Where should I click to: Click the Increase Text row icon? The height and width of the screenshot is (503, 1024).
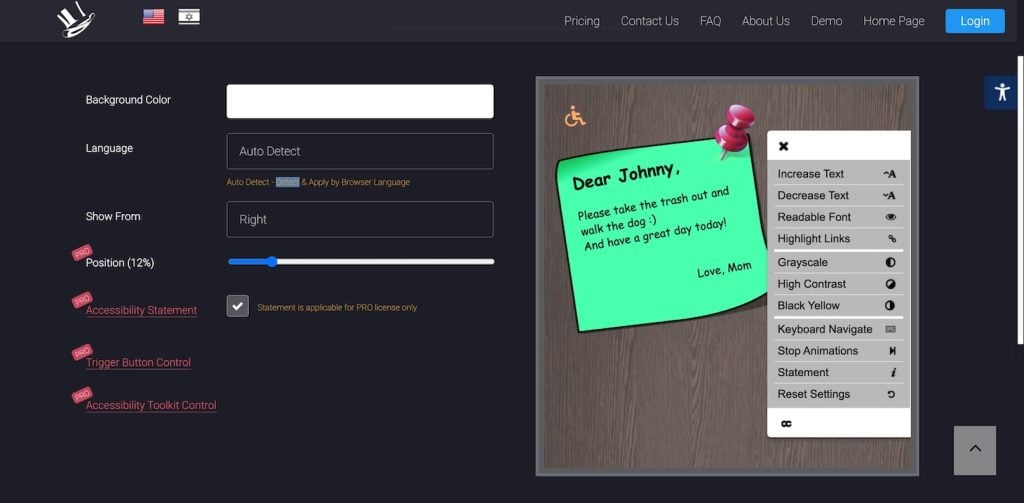[889, 174]
